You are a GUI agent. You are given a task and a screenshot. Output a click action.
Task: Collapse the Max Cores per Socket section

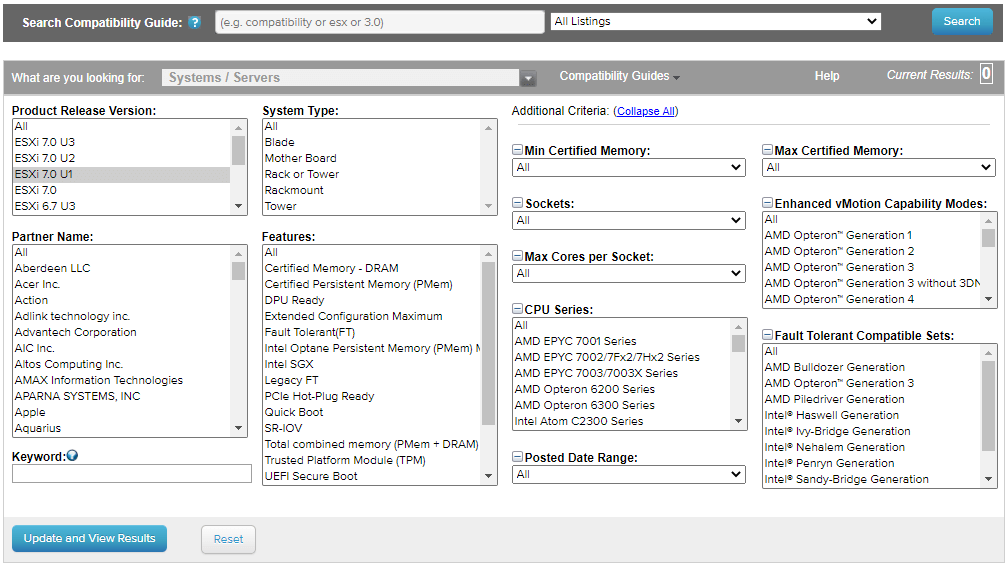[x=517, y=257]
